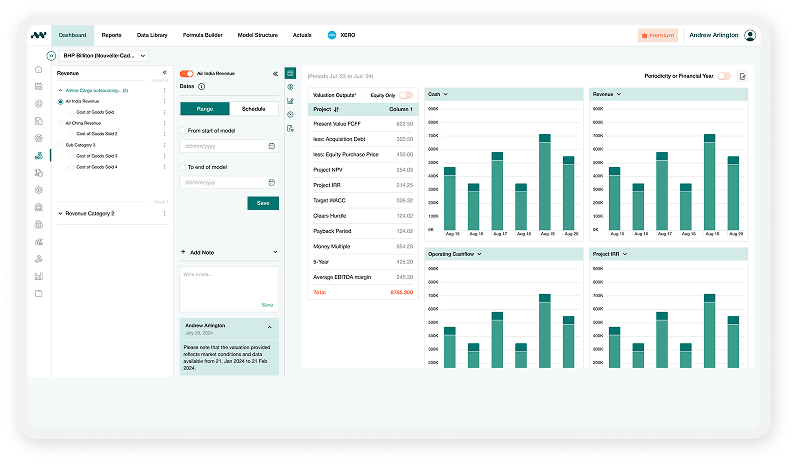Screen dimensions: 794x465
Task: Enable the Equity Only toggle
Action: (x=405, y=94)
